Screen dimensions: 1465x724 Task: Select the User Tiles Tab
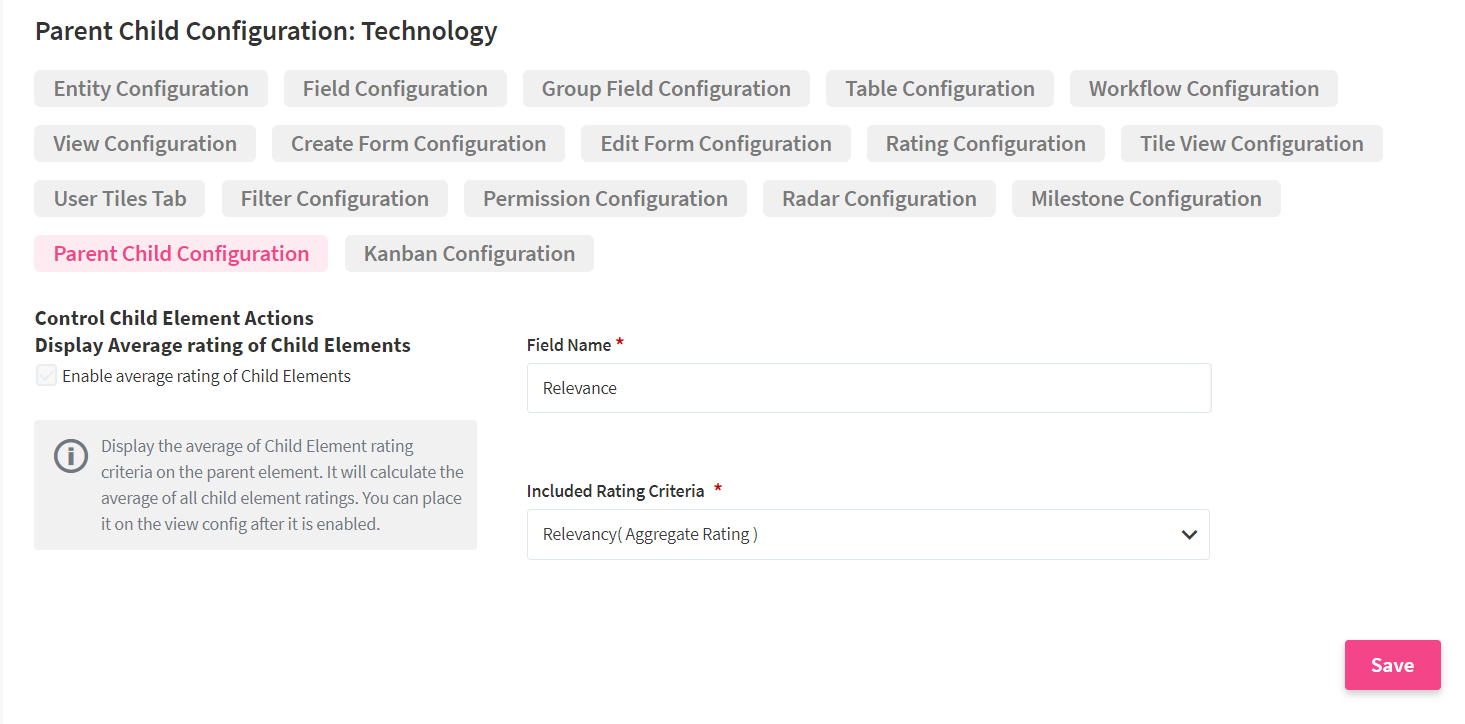click(x=120, y=199)
